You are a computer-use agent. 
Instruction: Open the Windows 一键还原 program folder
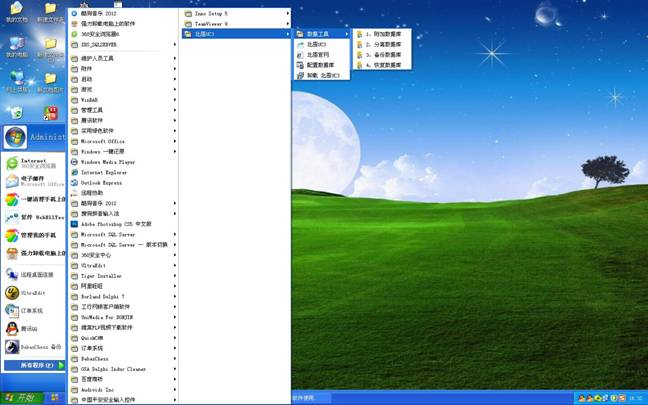[x=124, y=152]
